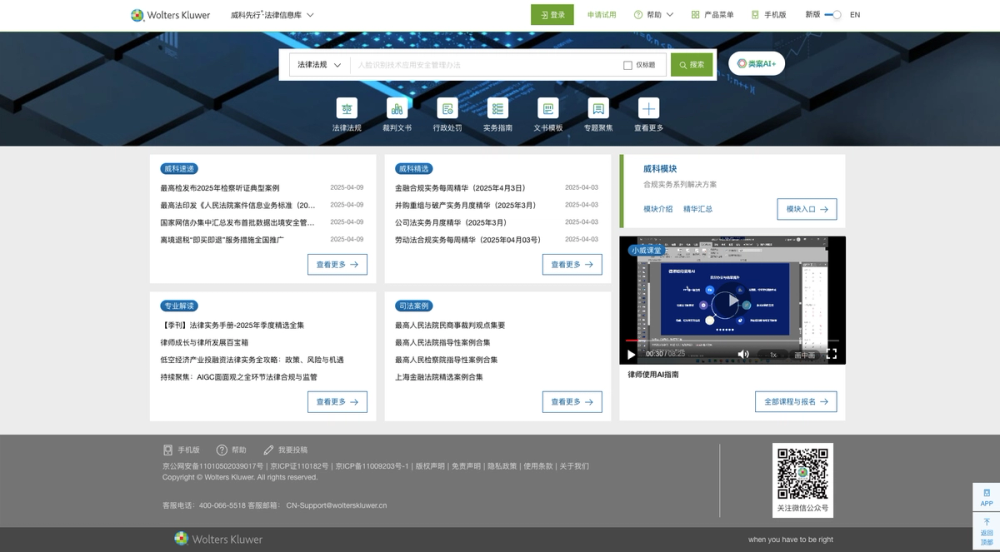1000x552 pixels.
Task: Click the Wolters Kluwer logo in header
Action: click(170, 15)
